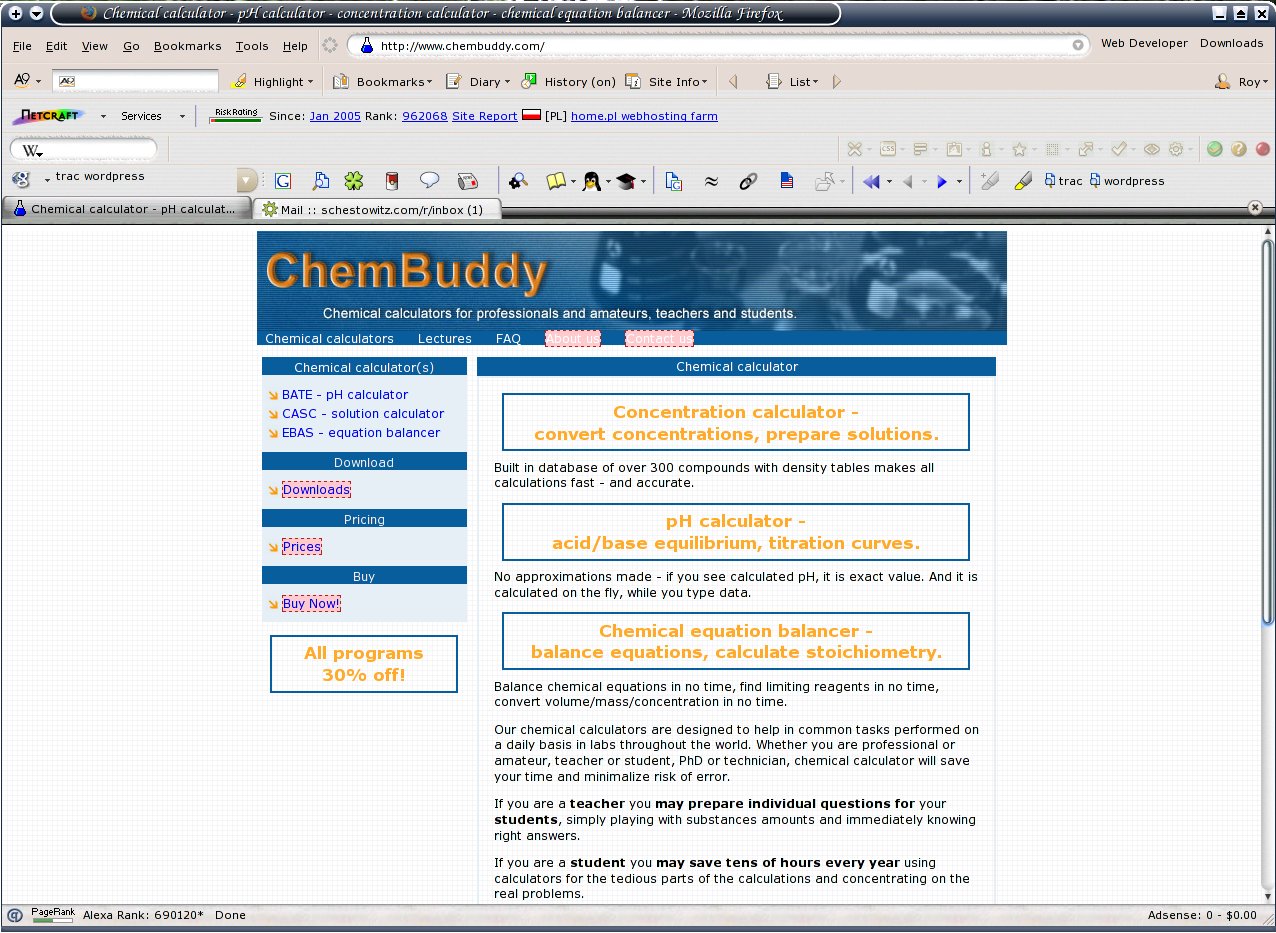Screen dimensions: 1276x933
Task: Click the CSS icon in Web Developer toolbar
Action: (887, 149)
